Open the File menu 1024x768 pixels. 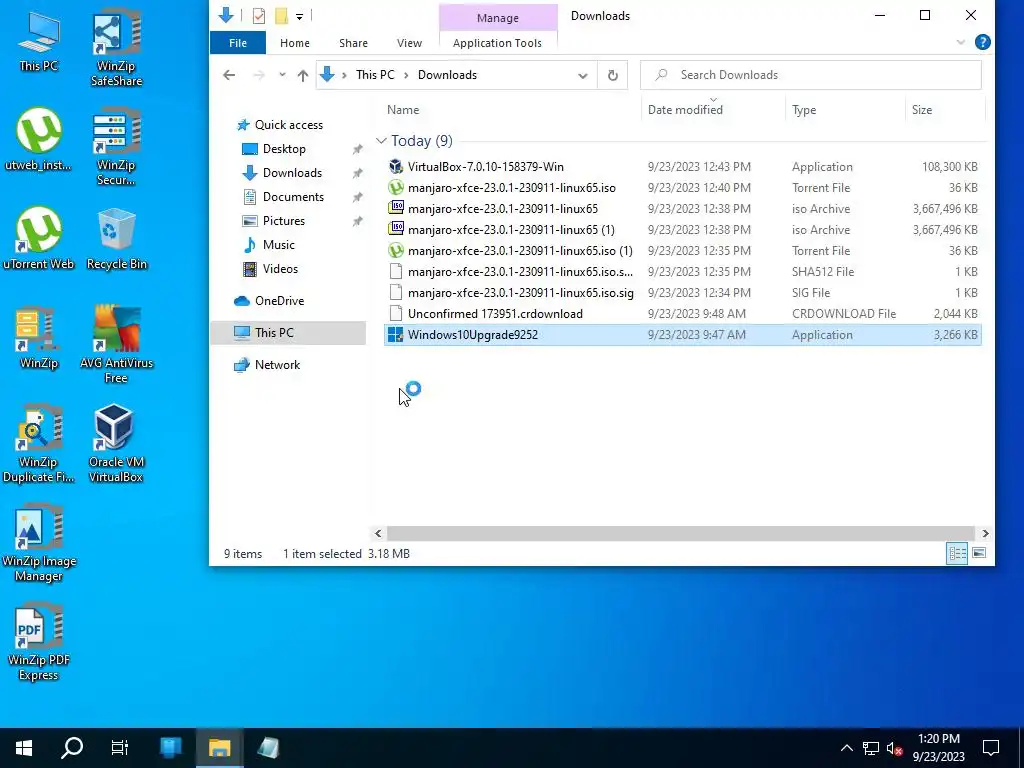coord(238,43)
